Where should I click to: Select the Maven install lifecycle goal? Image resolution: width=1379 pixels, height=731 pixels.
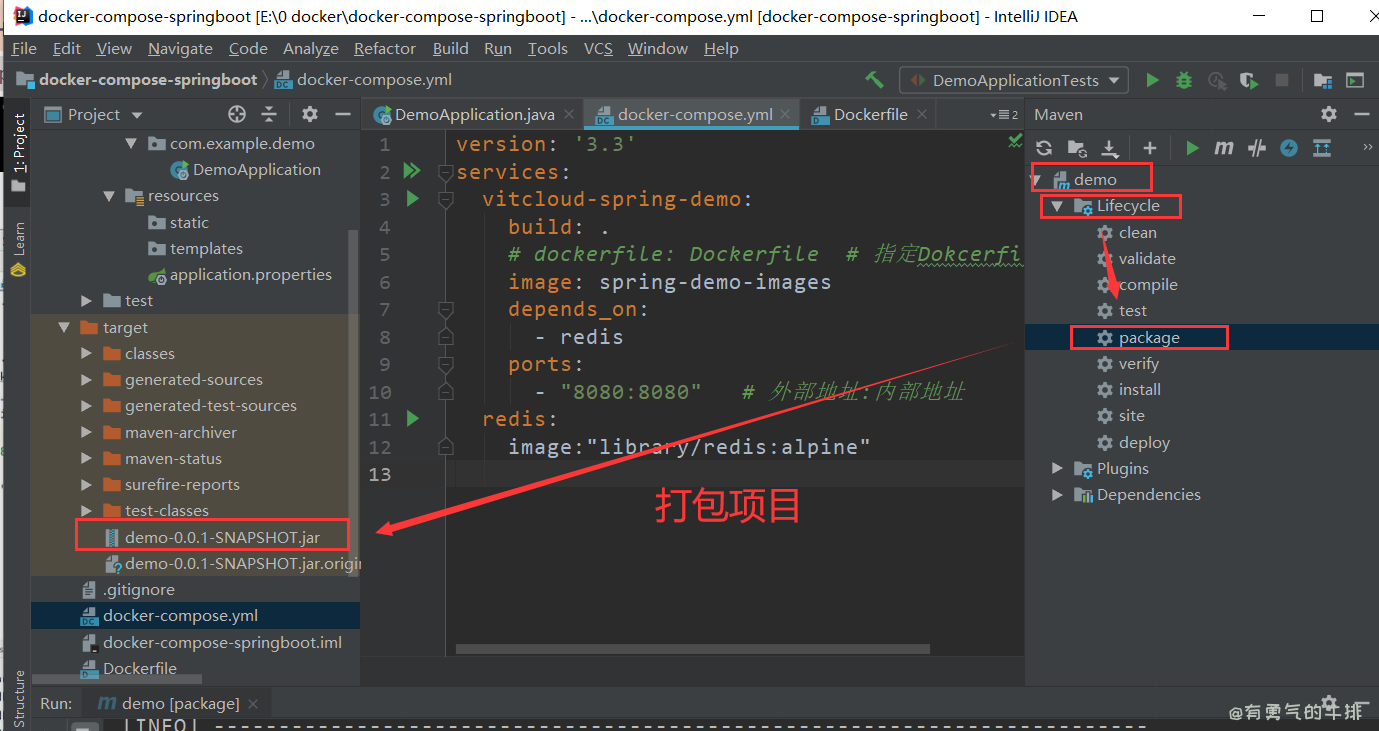[1139, 389]
